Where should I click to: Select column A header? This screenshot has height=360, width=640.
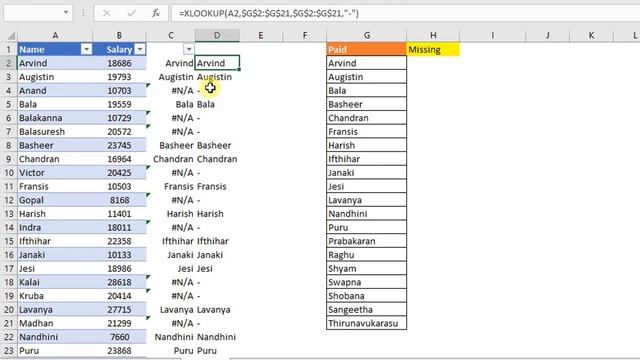(x=55, y=36)
